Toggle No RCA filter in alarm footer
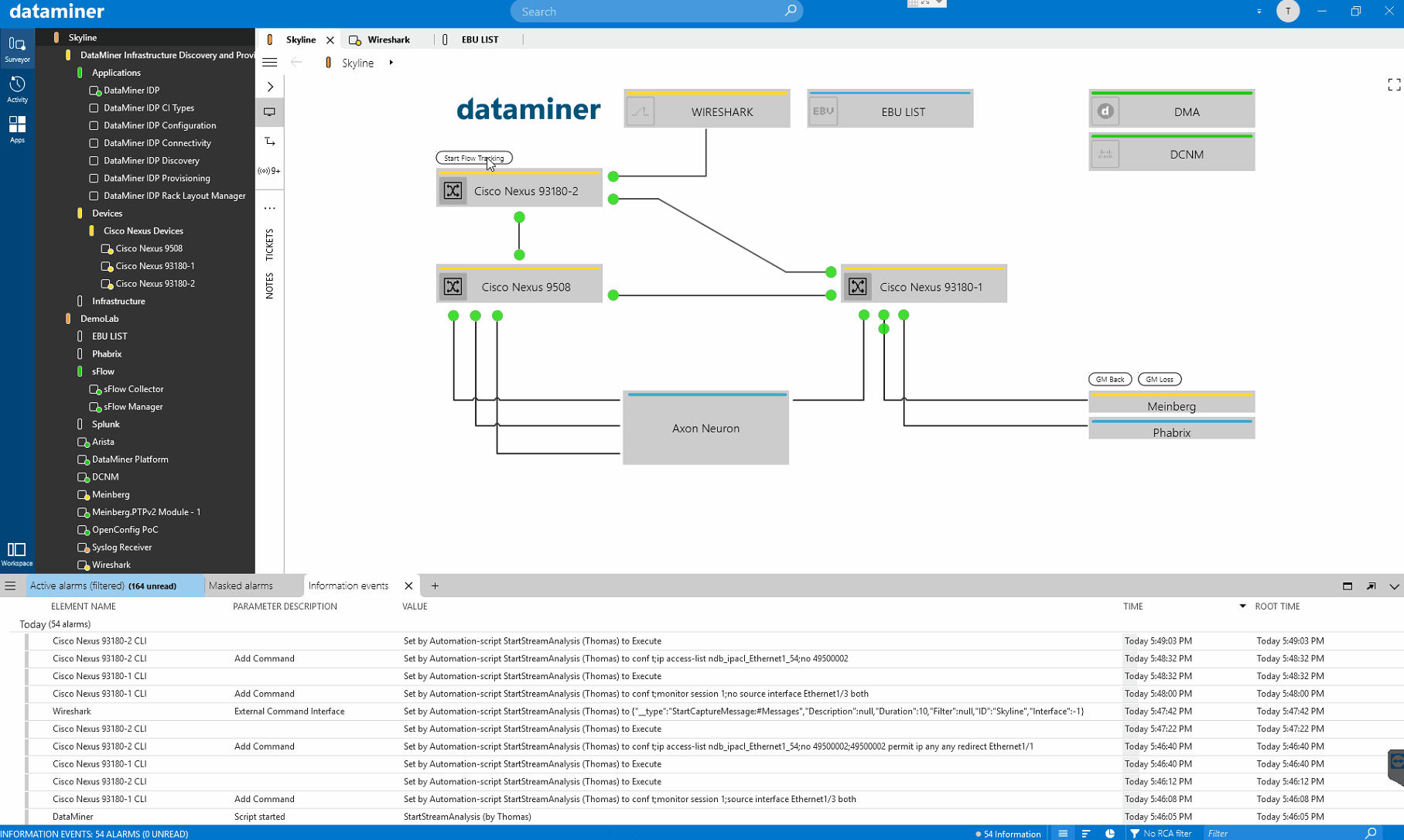 pos(1160,833)
